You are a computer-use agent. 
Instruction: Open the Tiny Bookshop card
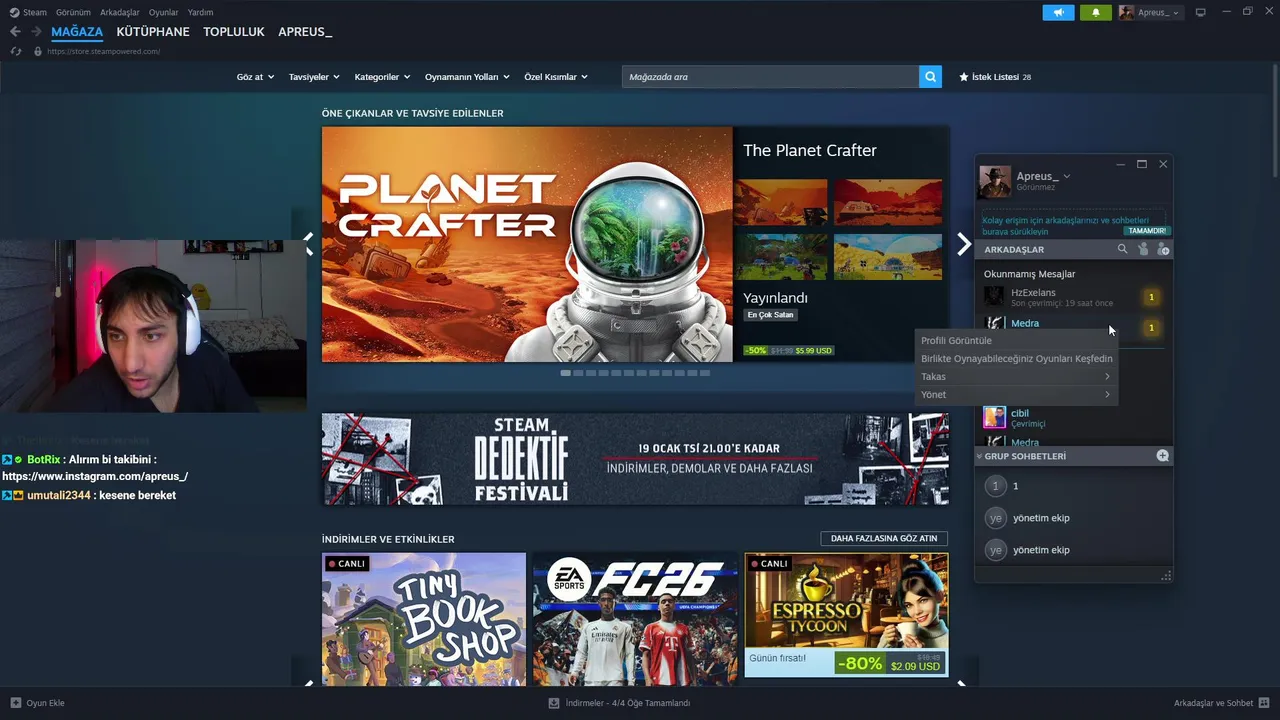coord(424,617)
